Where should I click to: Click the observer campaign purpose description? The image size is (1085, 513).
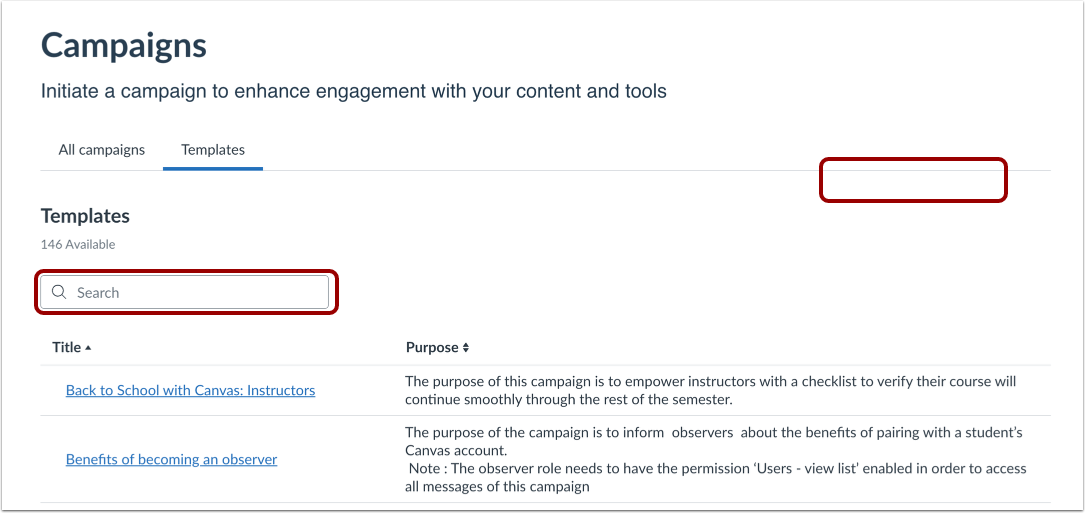click(714, 432)
